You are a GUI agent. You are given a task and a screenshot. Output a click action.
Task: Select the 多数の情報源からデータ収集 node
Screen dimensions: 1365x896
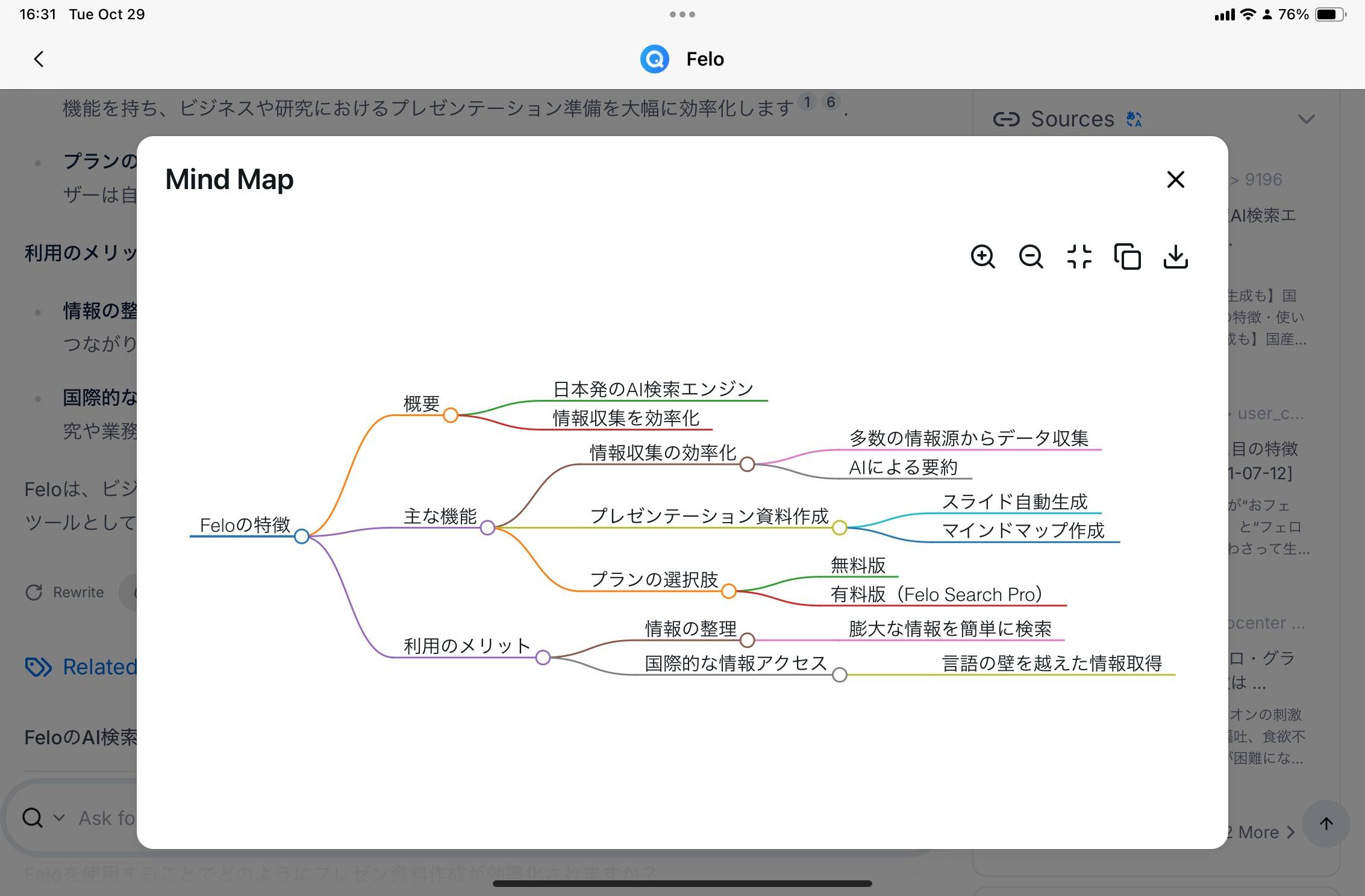coord(969,438)
